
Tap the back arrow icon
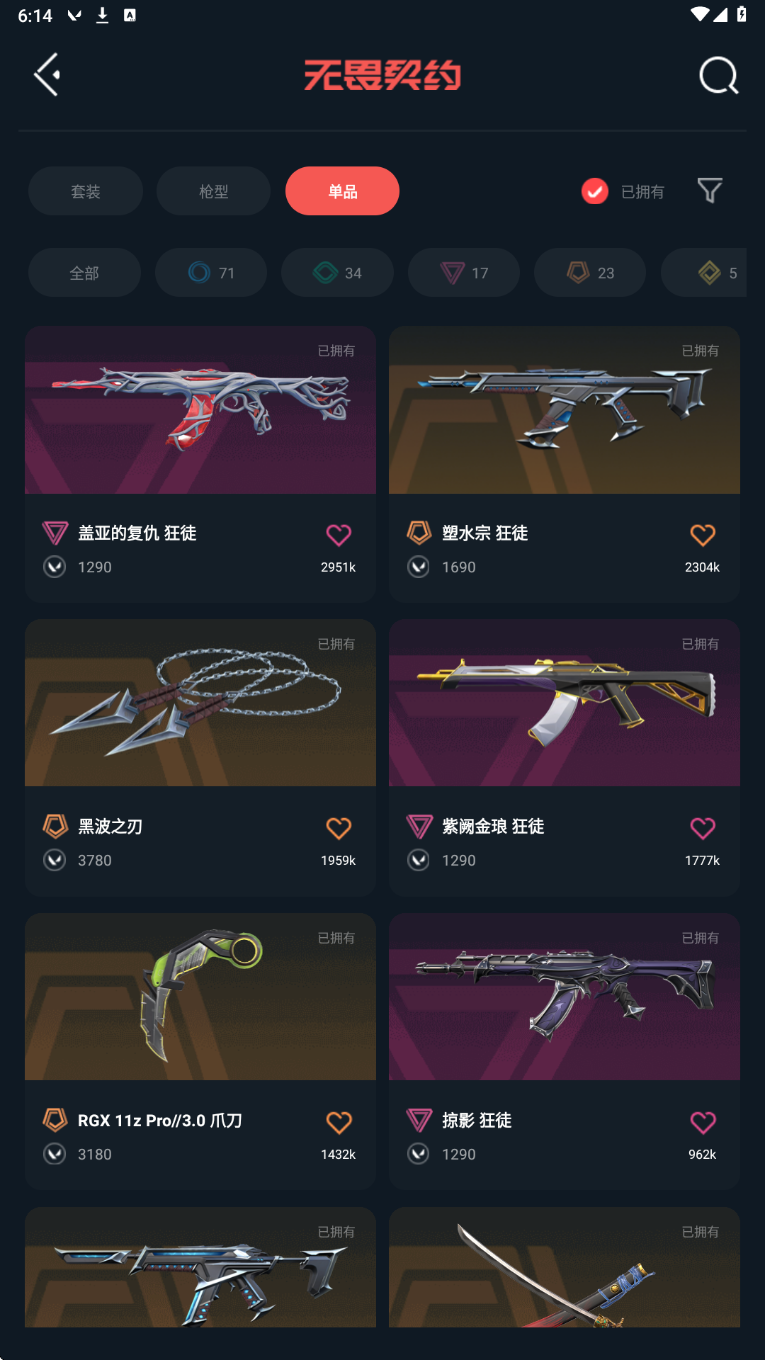(x=47, y=75)
